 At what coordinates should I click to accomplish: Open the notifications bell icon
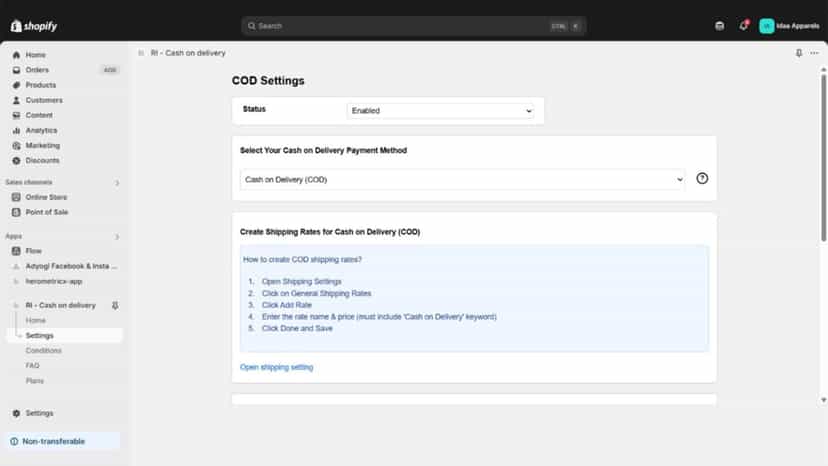pos(743,25)
